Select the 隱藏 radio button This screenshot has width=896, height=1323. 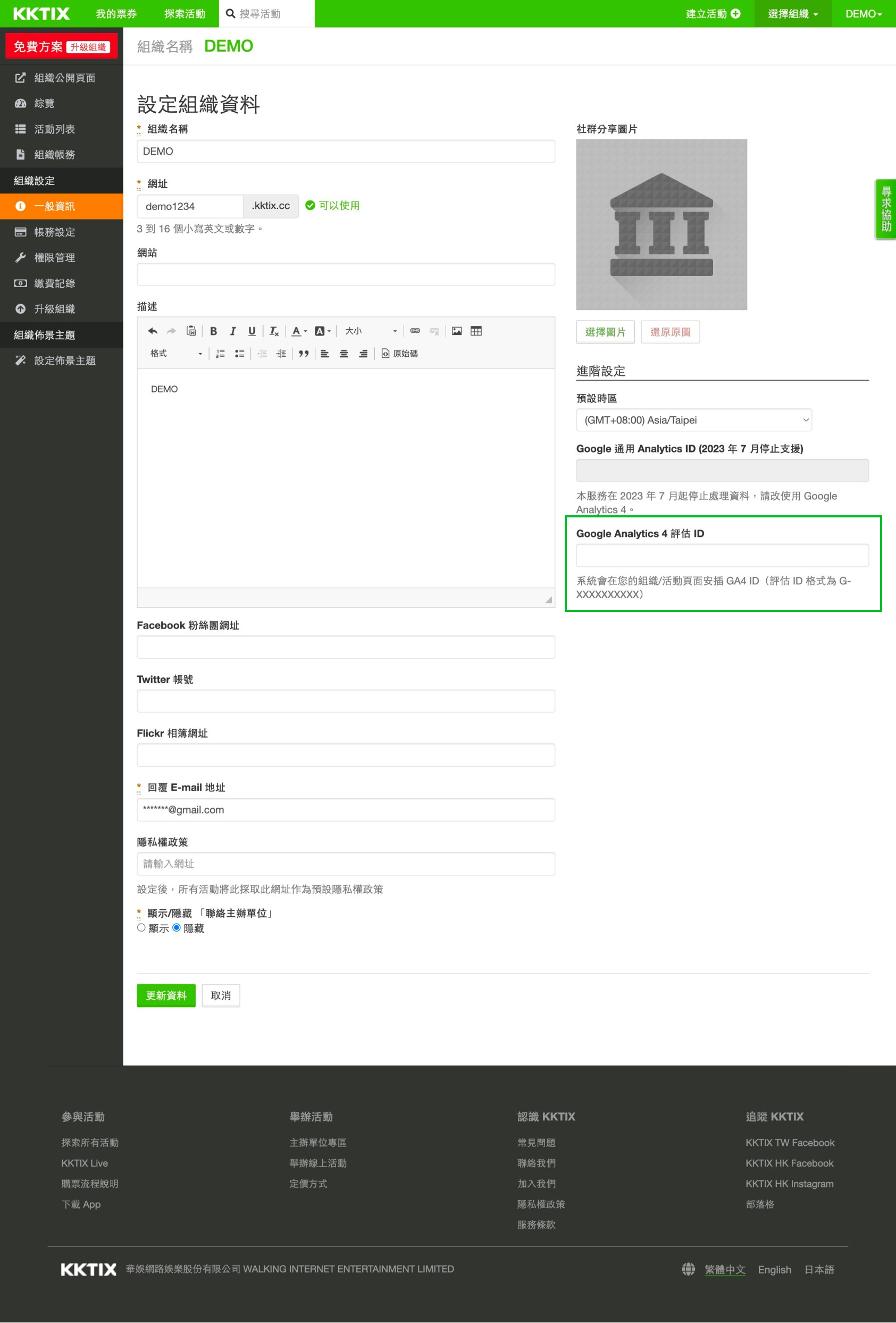(x=177, y=927)
